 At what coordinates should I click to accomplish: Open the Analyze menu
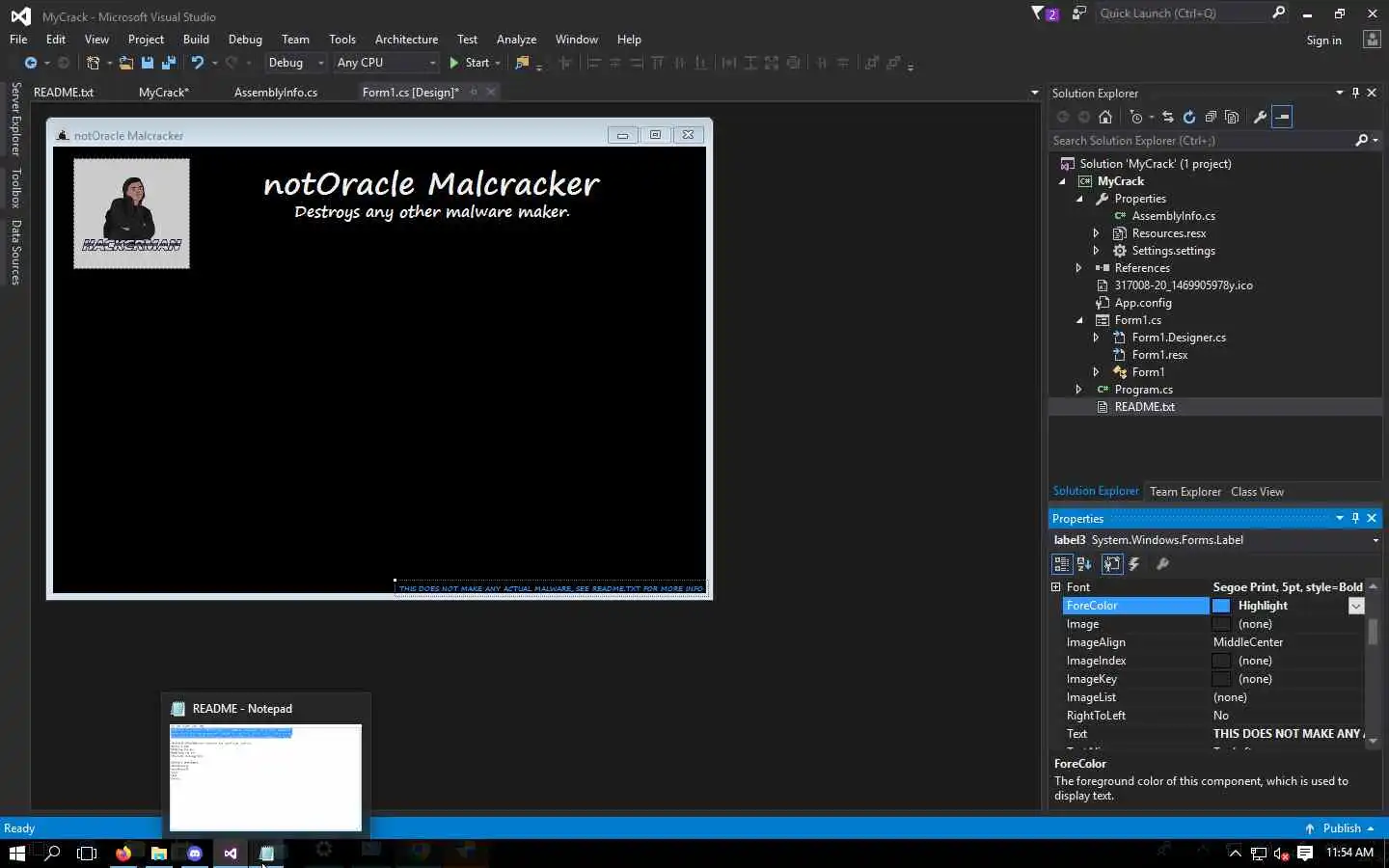tap(516, 40)
